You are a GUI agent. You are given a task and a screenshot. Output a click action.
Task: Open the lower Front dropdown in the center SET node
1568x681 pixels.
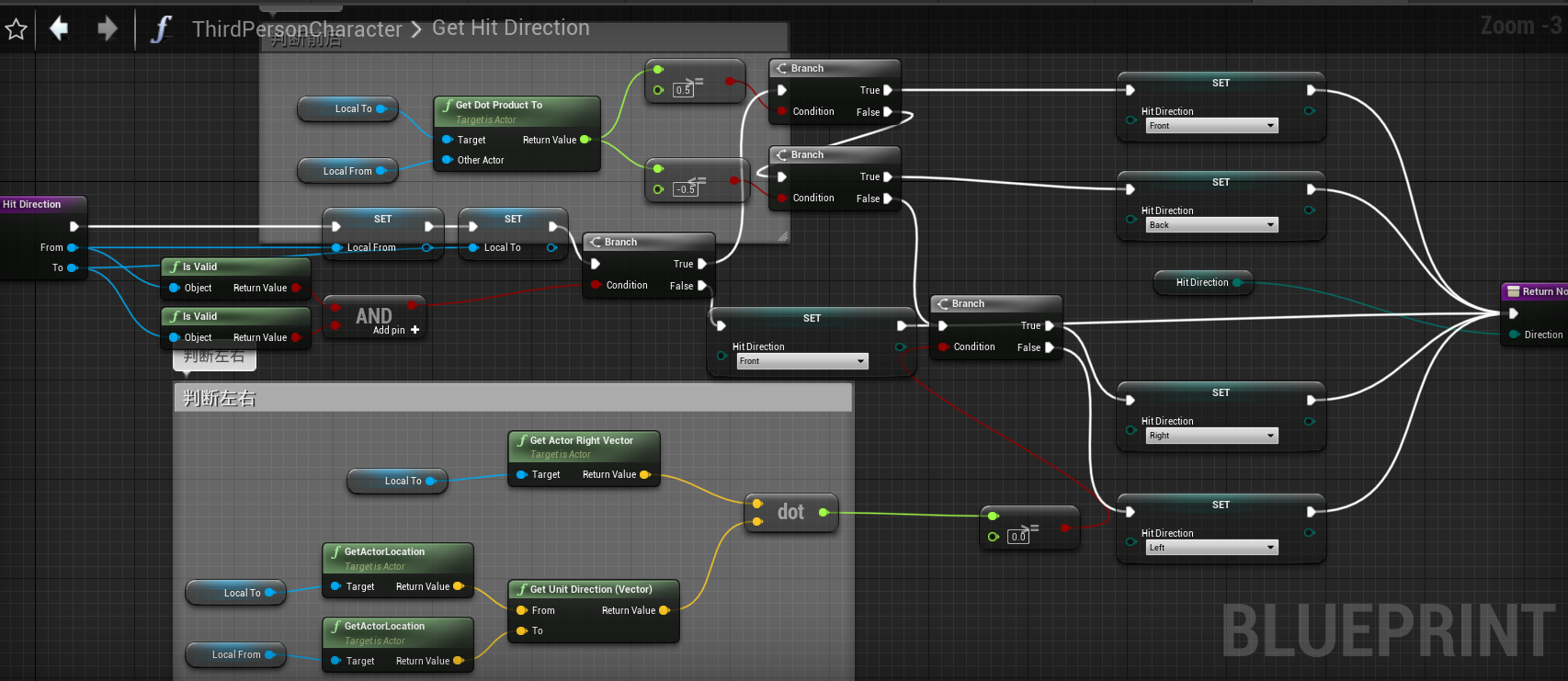(x=802, y=361)
